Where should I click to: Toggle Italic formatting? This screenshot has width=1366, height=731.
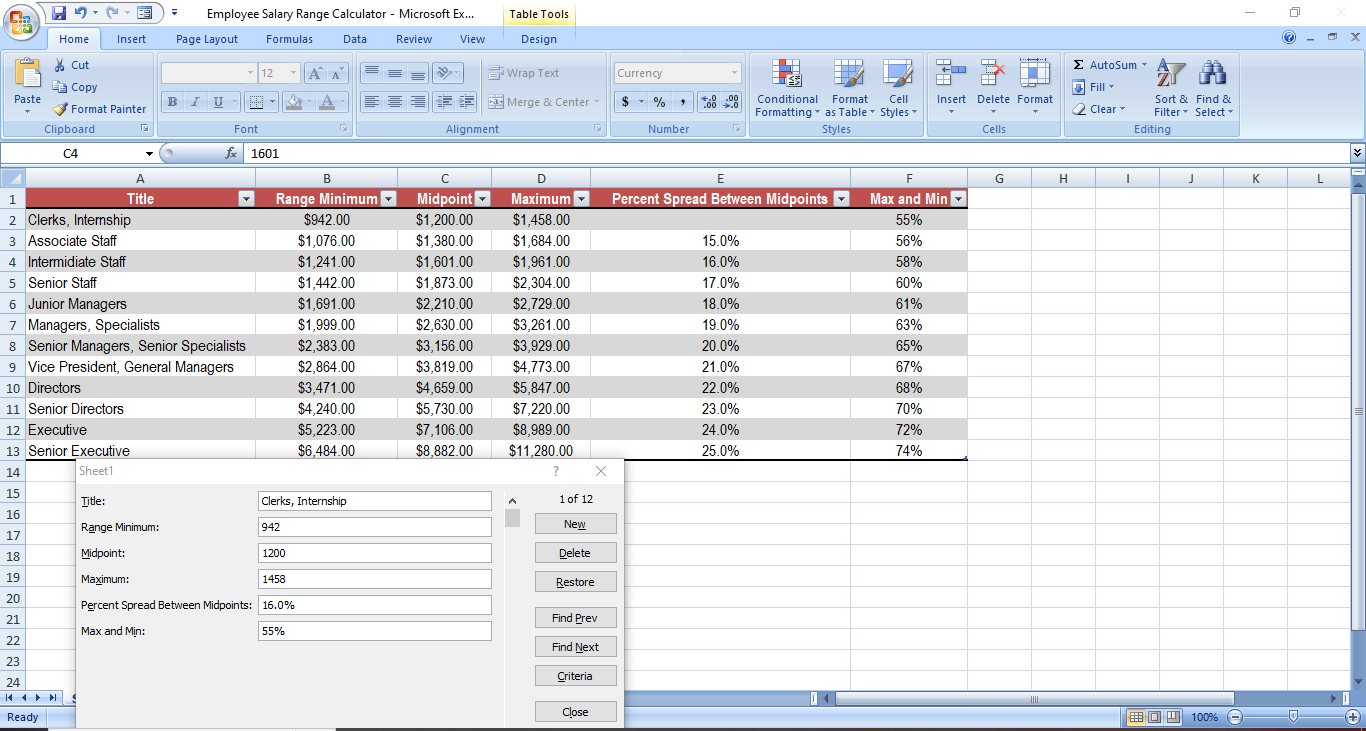coord(194,102)
